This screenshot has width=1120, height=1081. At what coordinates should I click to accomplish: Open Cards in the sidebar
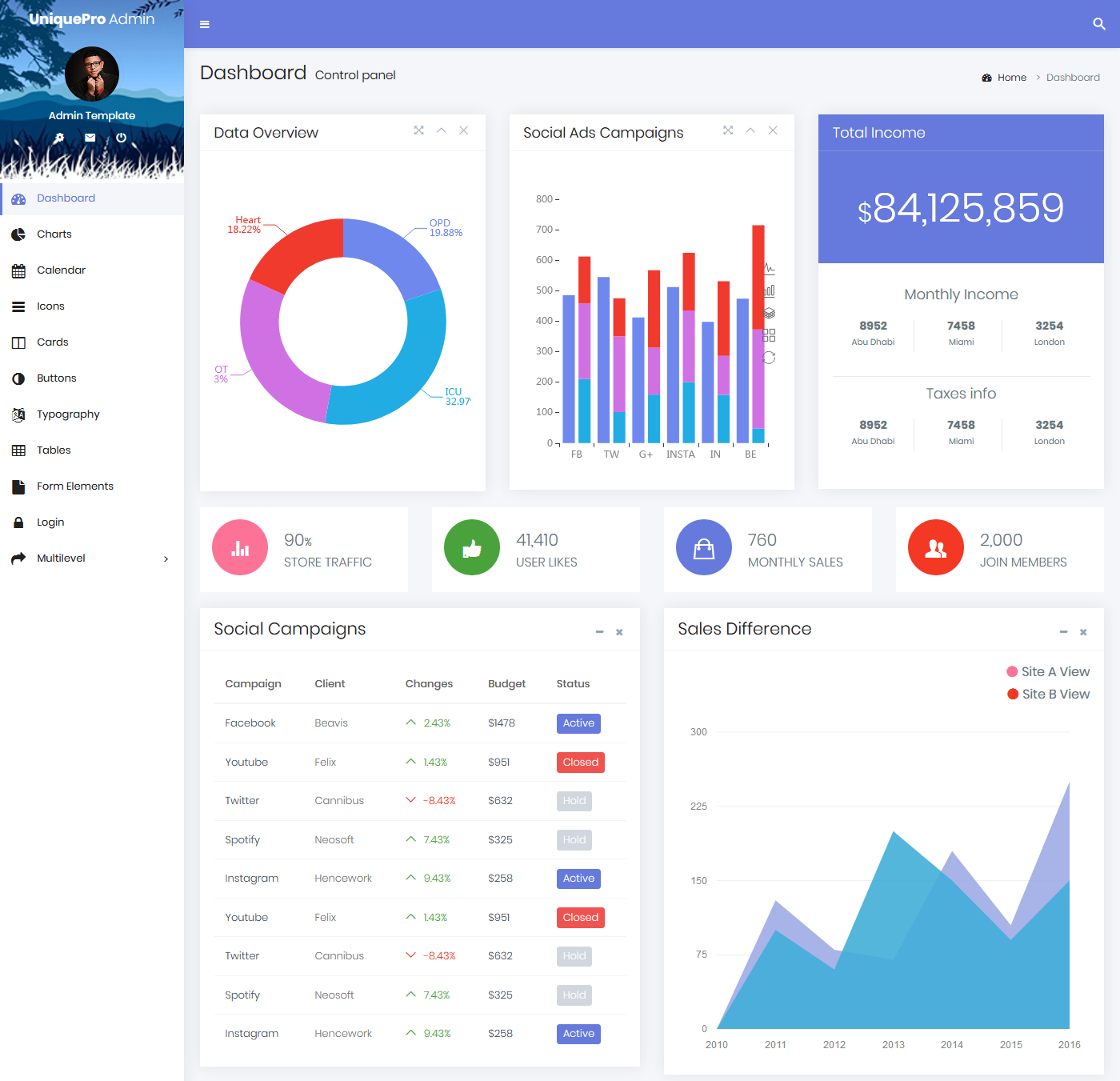[x=92, y=342]
